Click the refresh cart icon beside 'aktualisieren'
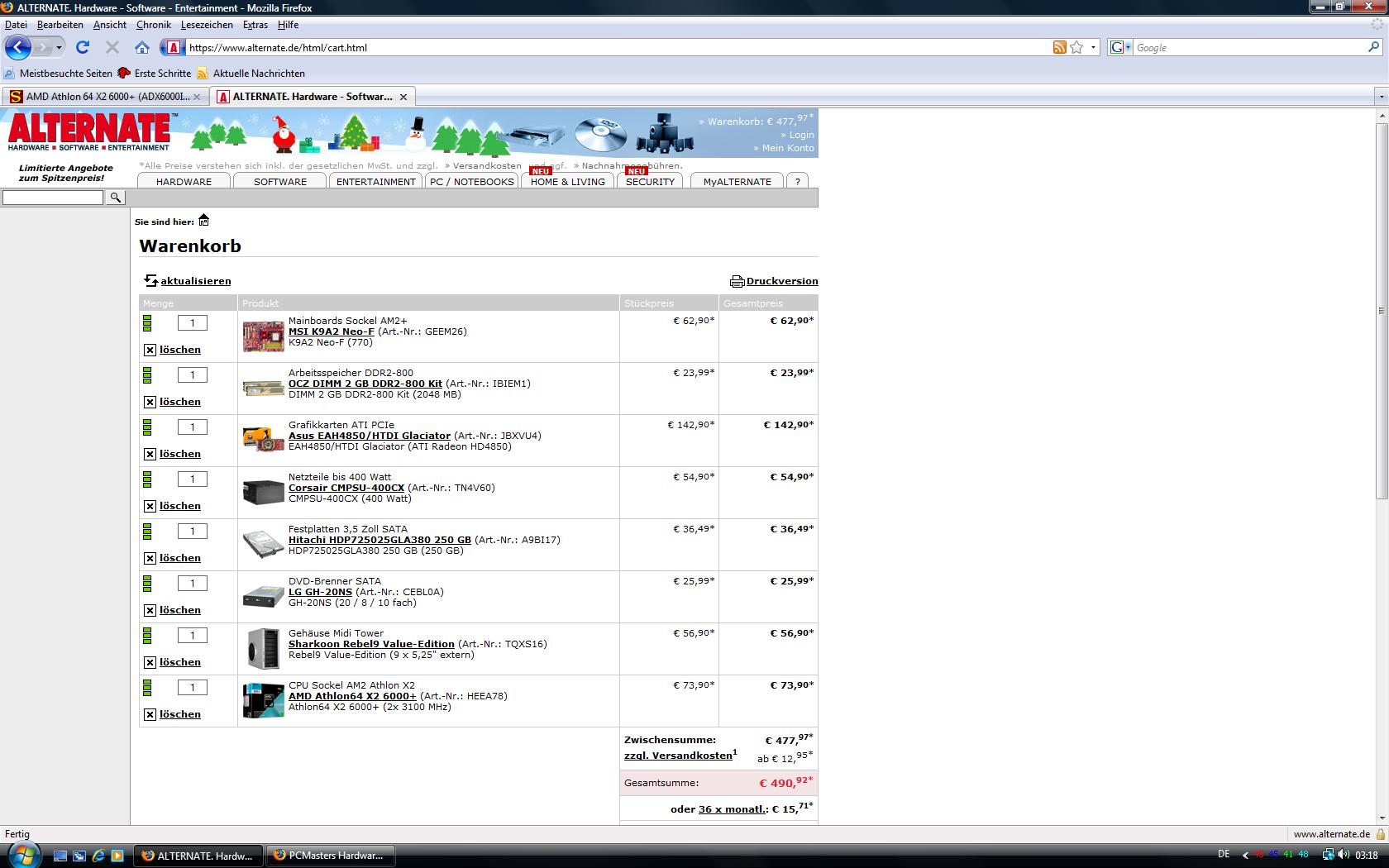 (150, 281)
